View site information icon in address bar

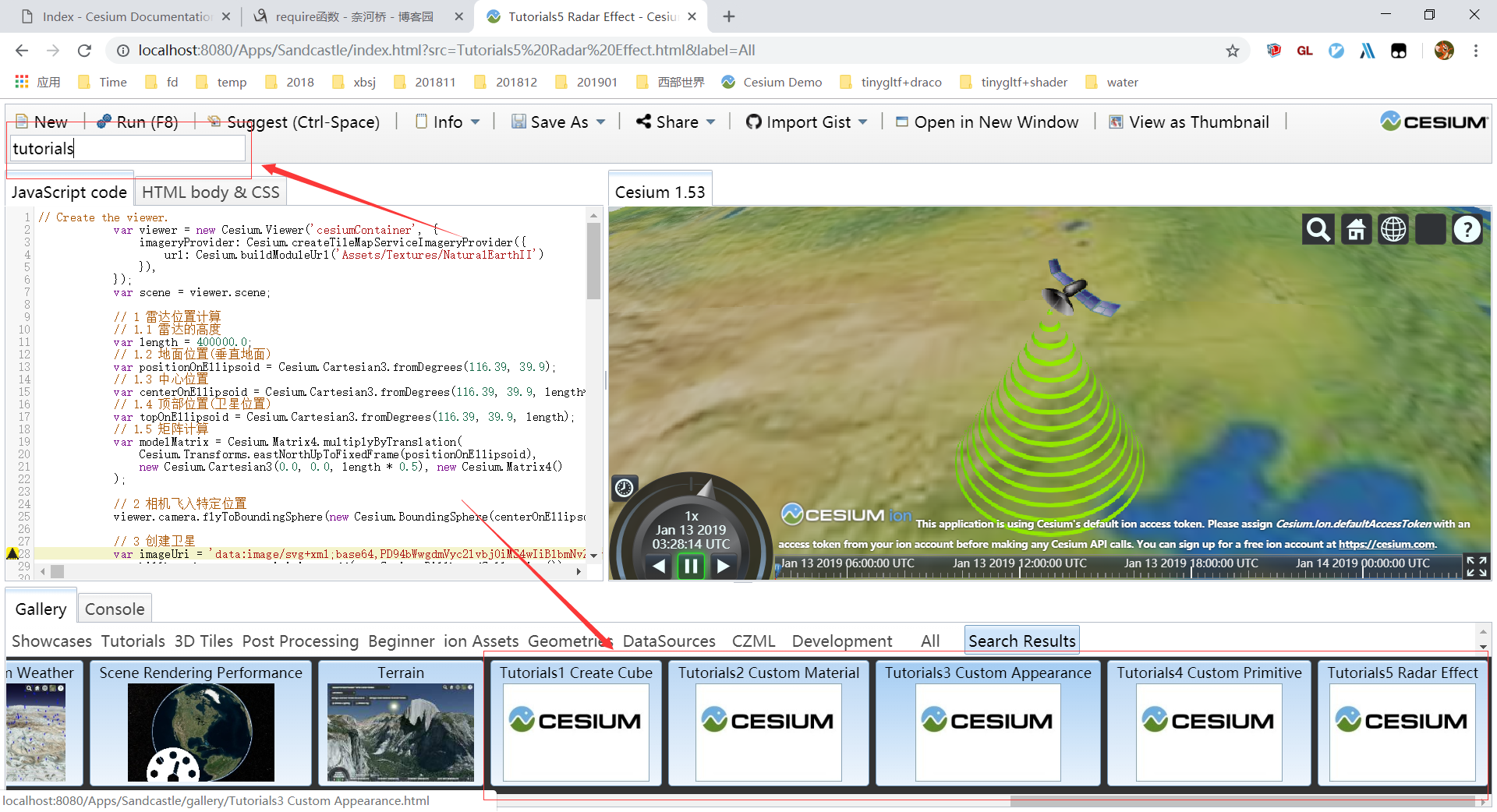click(122, 51)
